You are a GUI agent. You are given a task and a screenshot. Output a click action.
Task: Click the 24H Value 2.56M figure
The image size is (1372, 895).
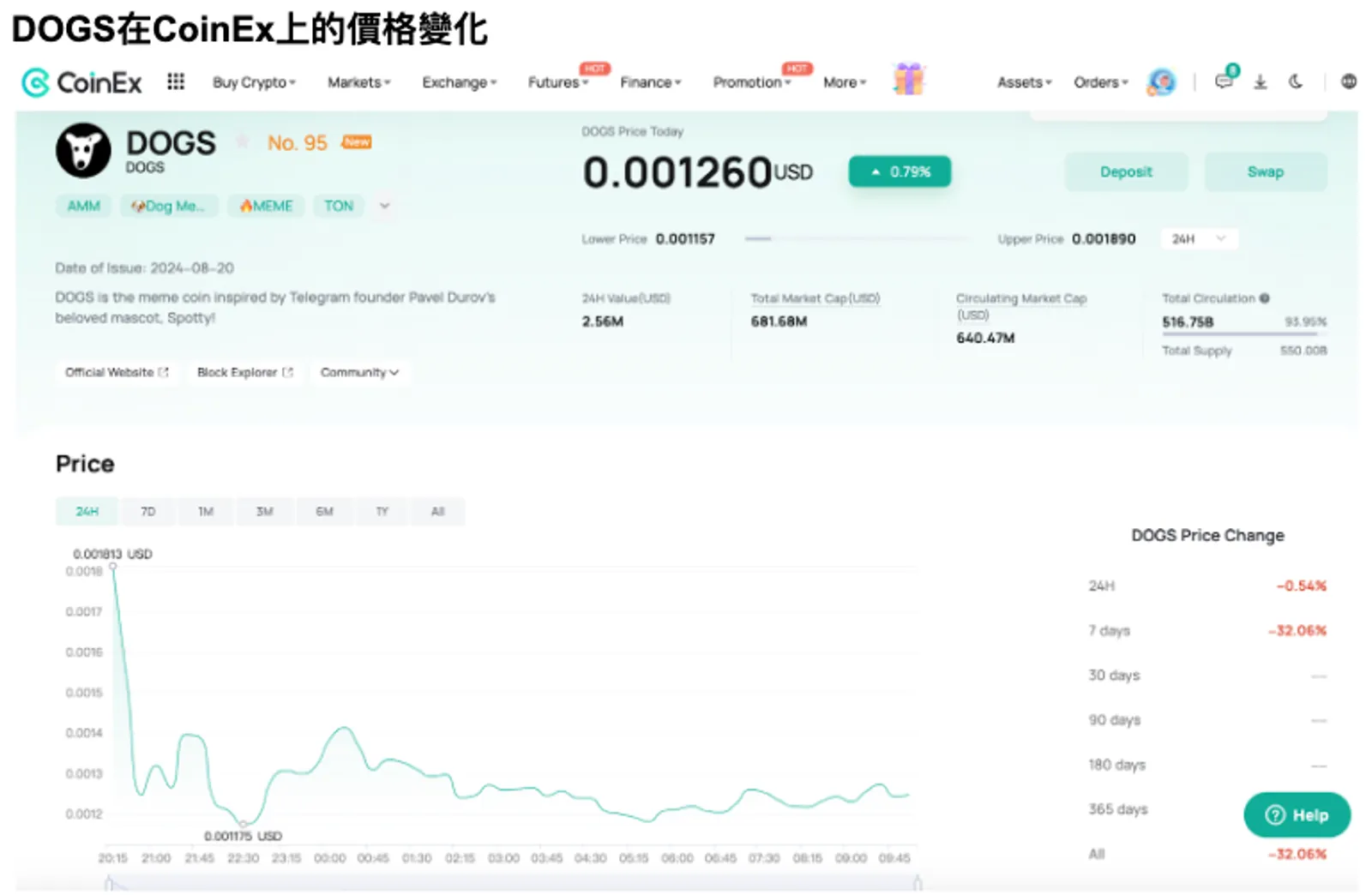[x=603, y=321]
